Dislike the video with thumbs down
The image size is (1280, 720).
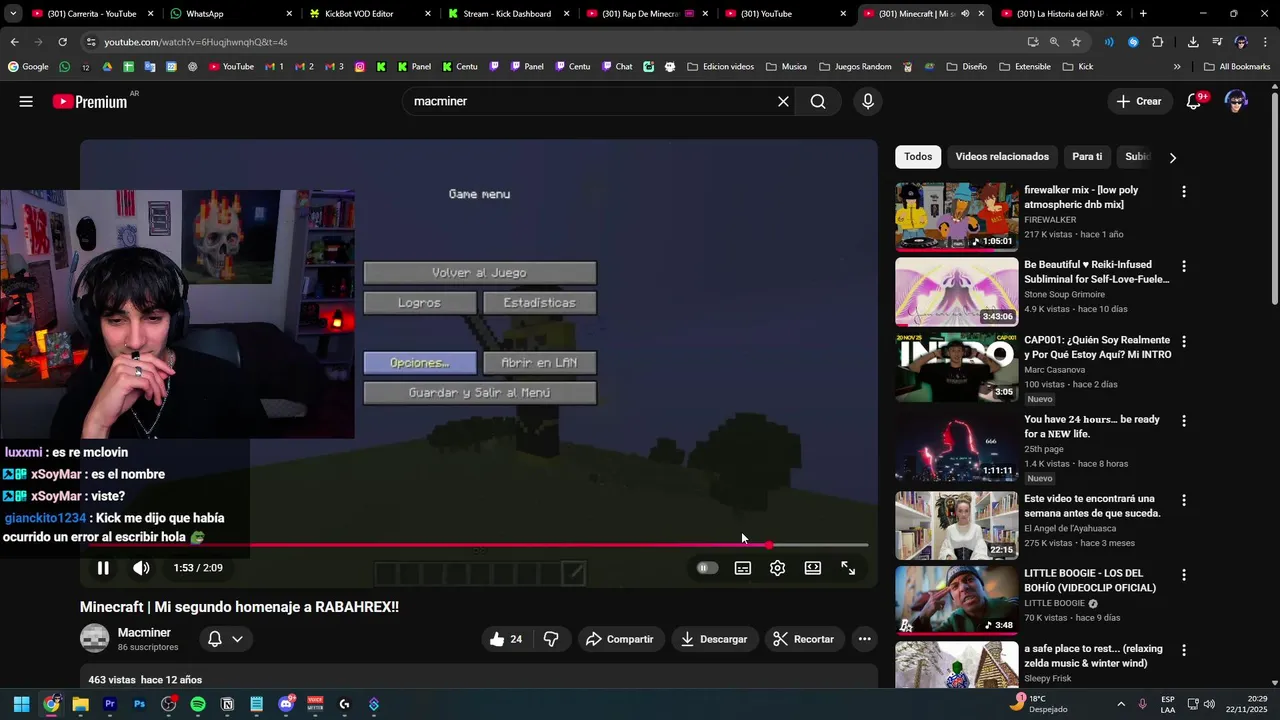[x=551, y=639]
